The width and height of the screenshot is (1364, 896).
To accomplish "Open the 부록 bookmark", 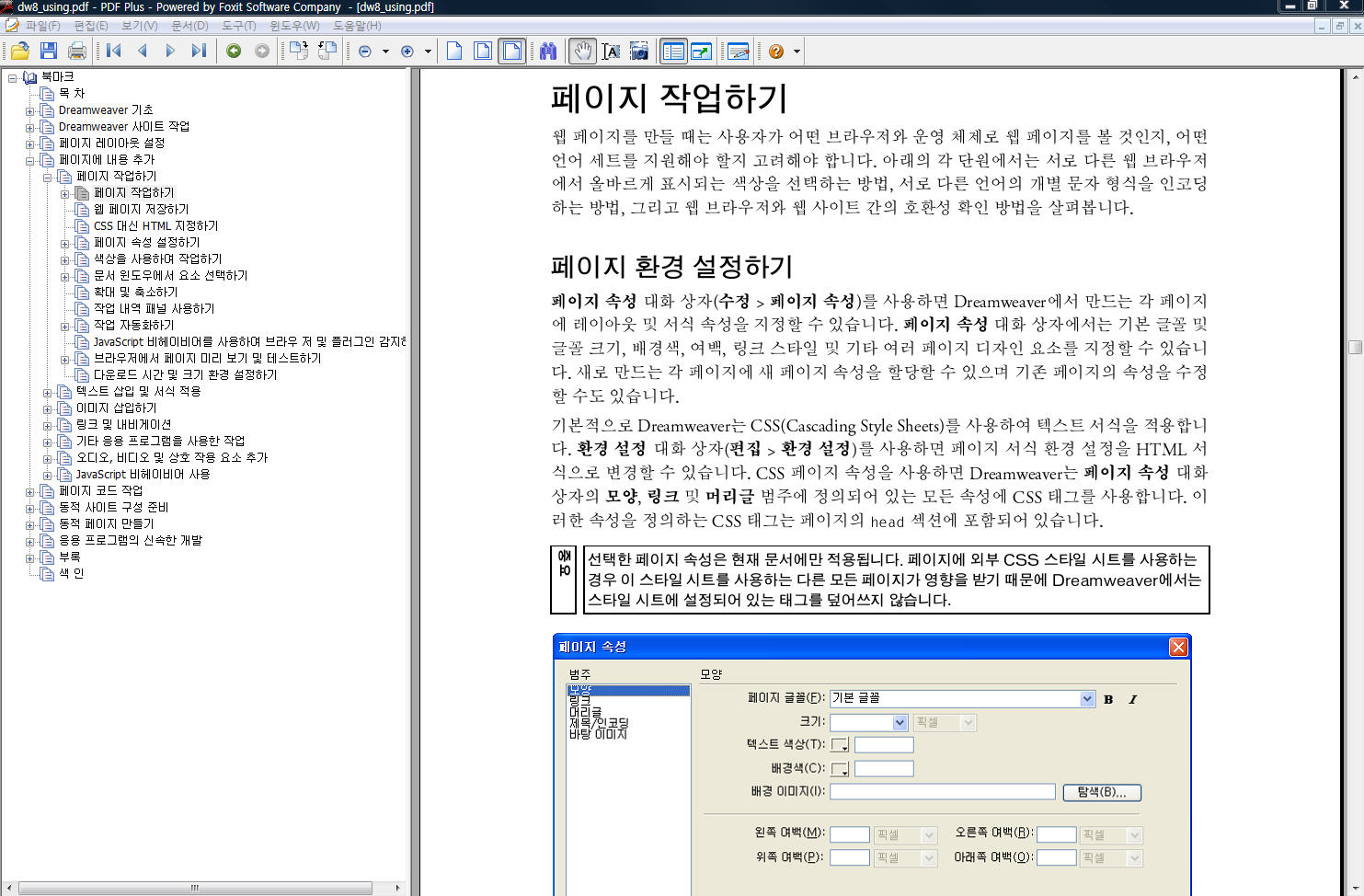I will pyautogui.click(x=69, y=557).
